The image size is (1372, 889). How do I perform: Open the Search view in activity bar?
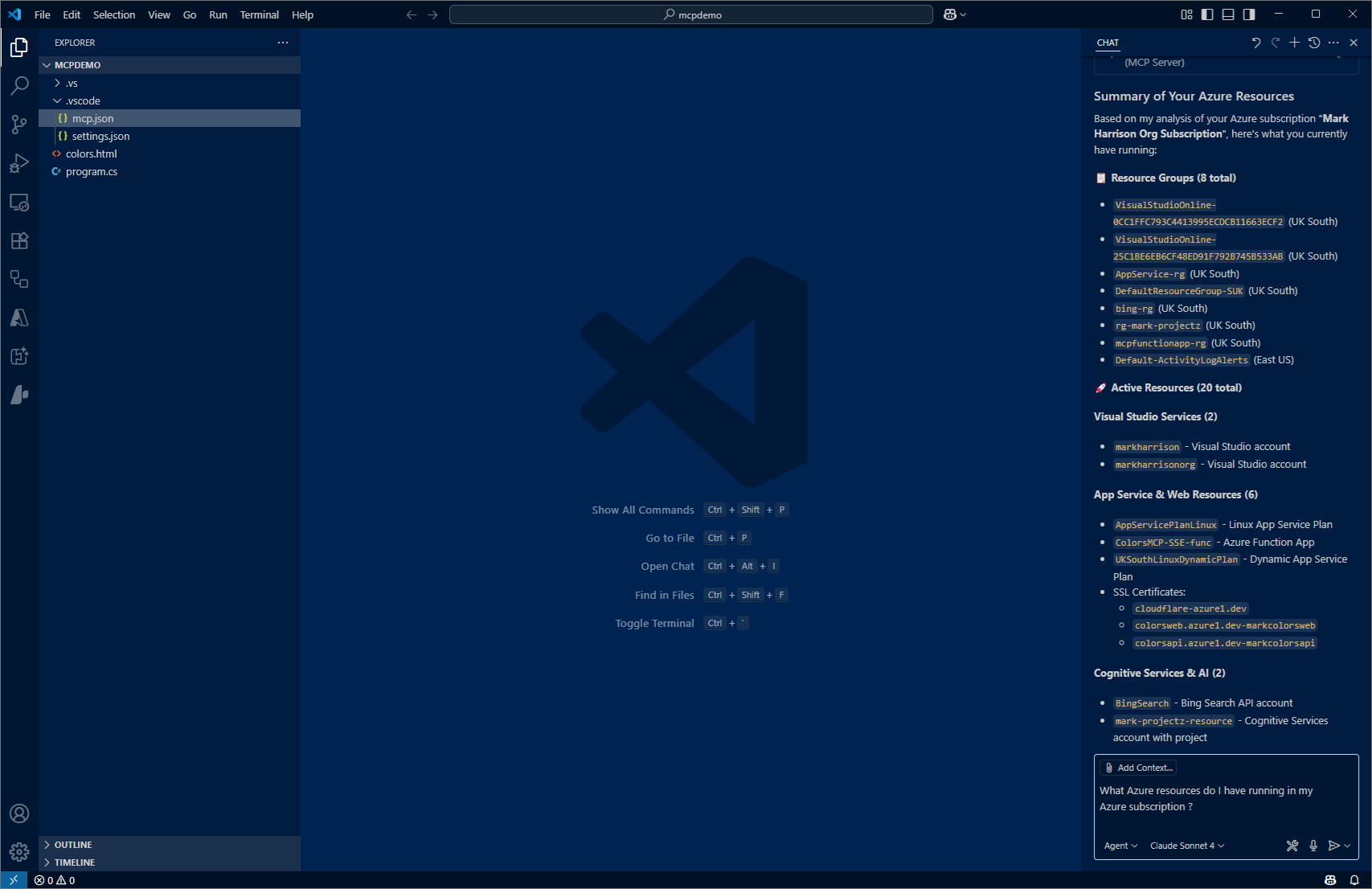pos(19,85)
